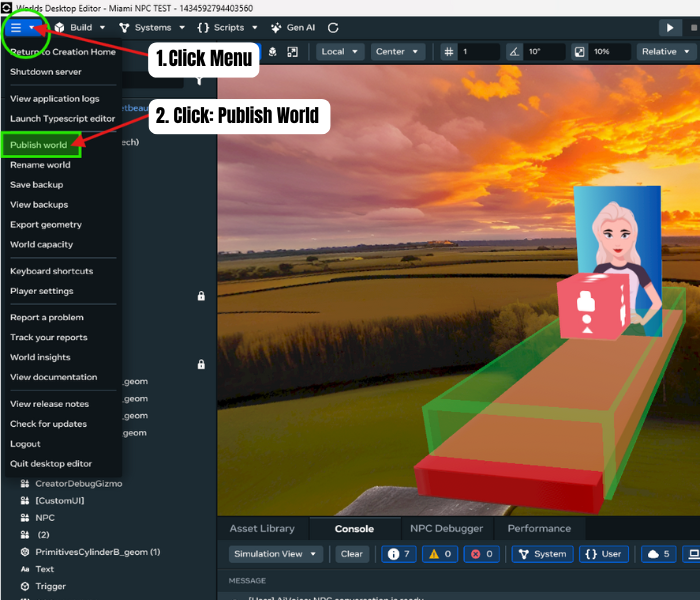Open the Build dropdown menu
The width and height of the screenshot is (700, 600).
(x=80, y=27)
